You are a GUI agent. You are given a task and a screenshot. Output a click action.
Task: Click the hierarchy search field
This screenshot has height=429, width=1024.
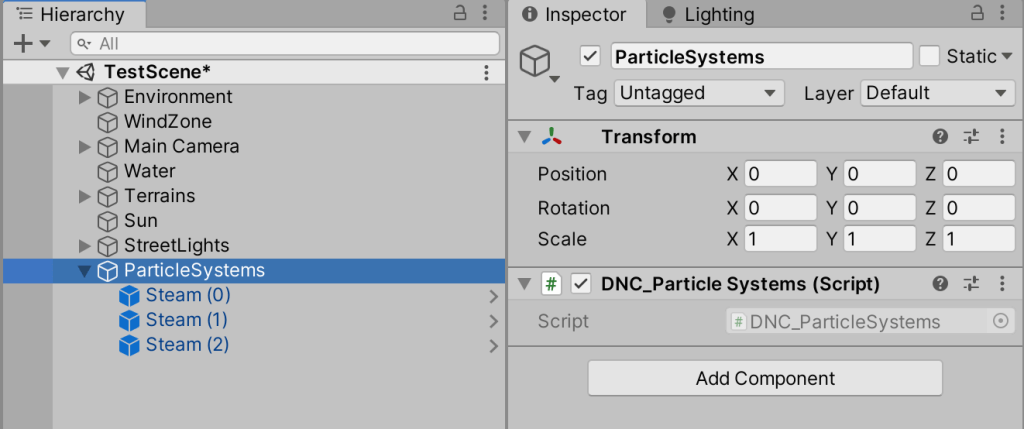pos(285,44)
